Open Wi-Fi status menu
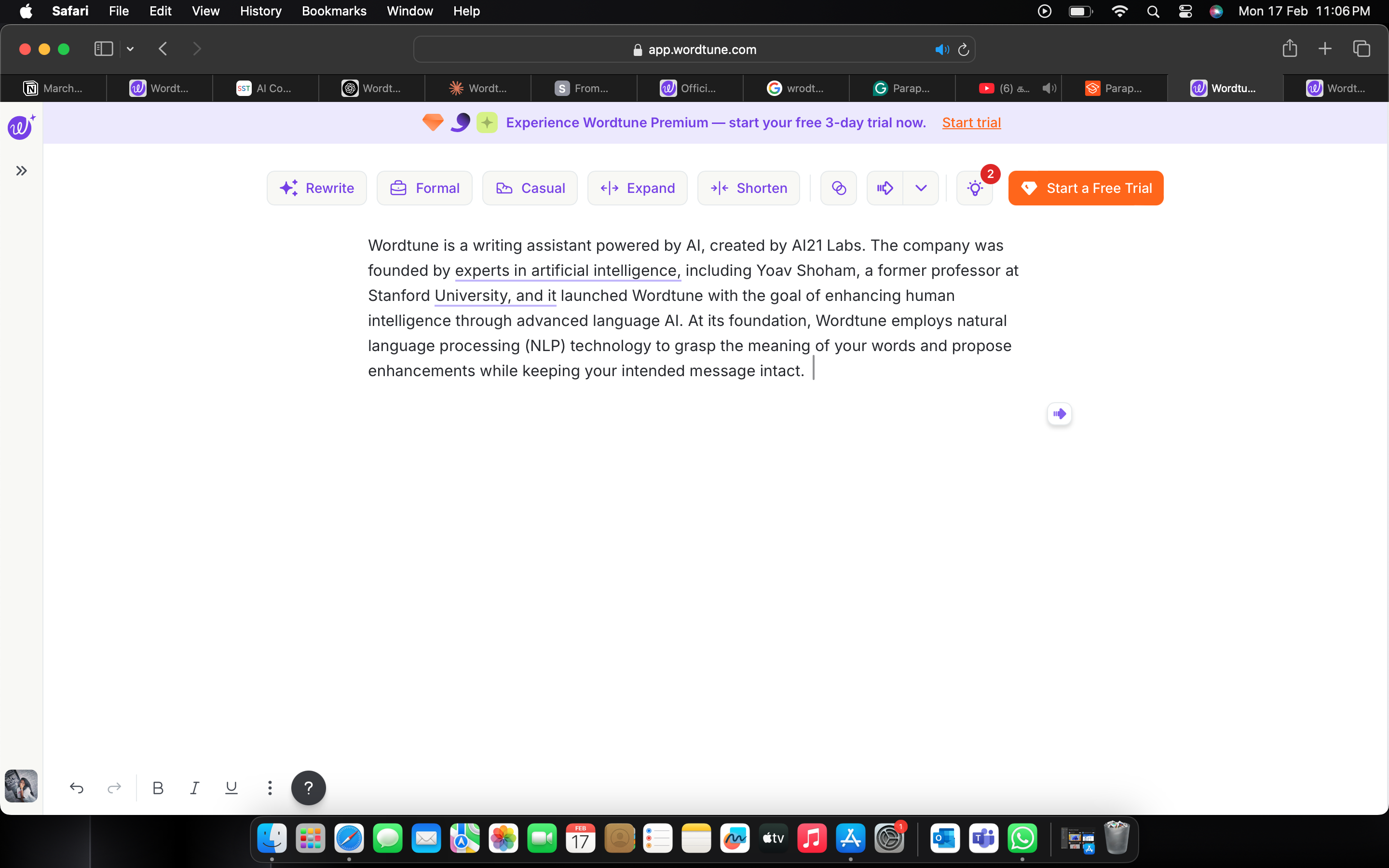This screenshot has height=868, width=1389. [1119, 11]
